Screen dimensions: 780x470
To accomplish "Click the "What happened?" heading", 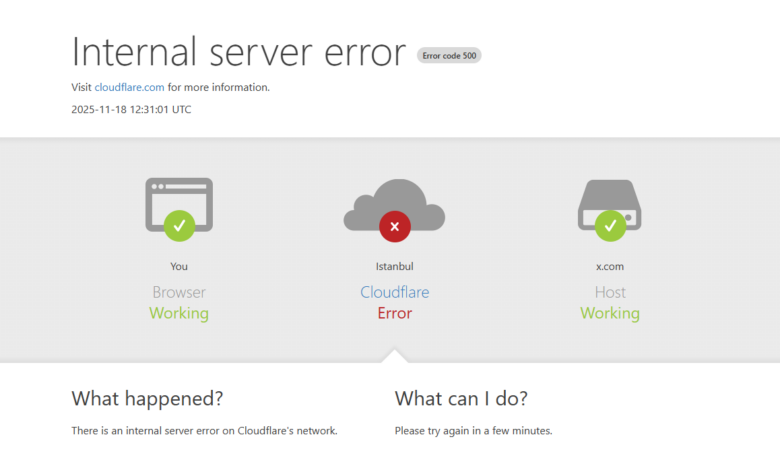I will tap(147, 398).
